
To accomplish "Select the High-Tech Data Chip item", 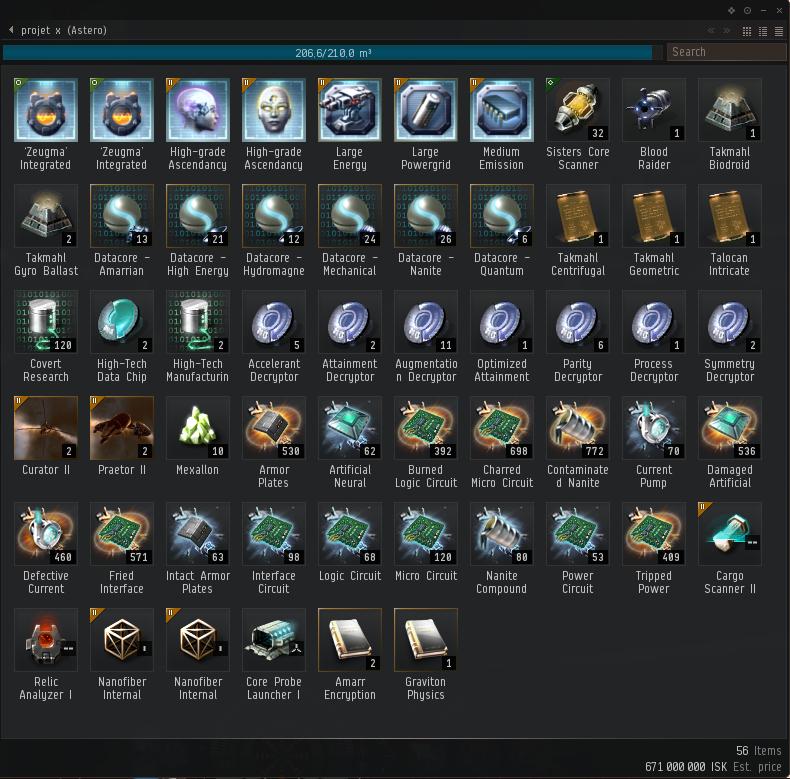I will pos(121,321).
